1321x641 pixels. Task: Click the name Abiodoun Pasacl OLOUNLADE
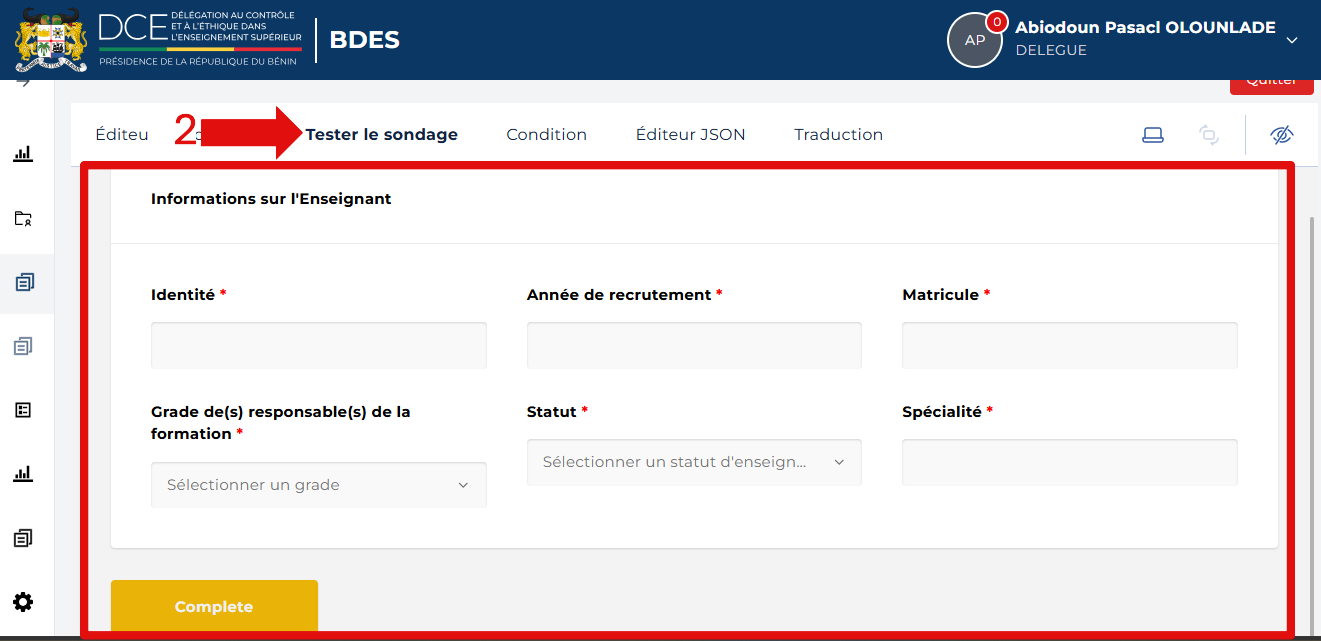pyautogui.click(x=1145, y=28)
